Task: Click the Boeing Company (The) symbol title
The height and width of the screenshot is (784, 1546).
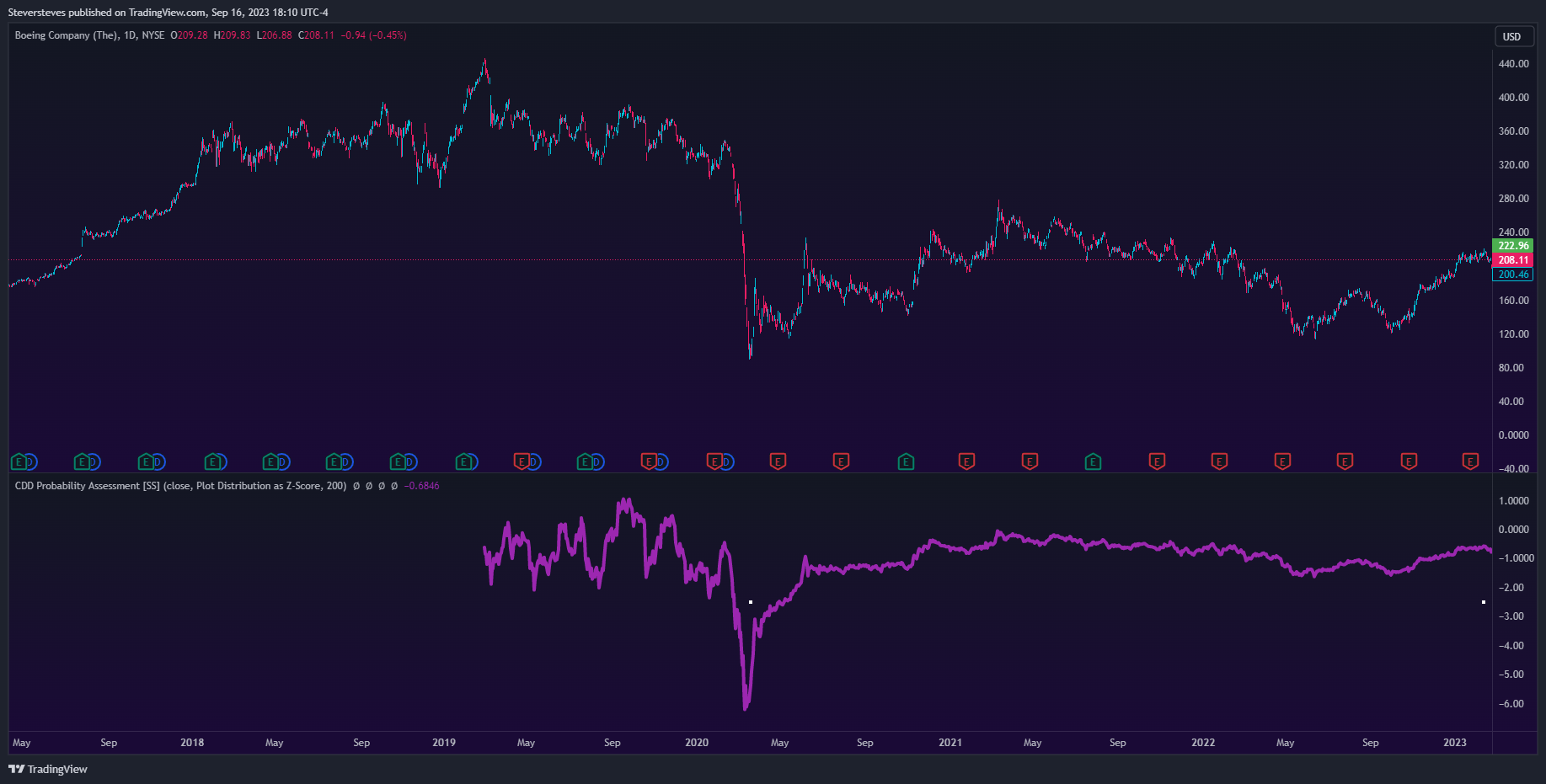Action: point(67,35)
